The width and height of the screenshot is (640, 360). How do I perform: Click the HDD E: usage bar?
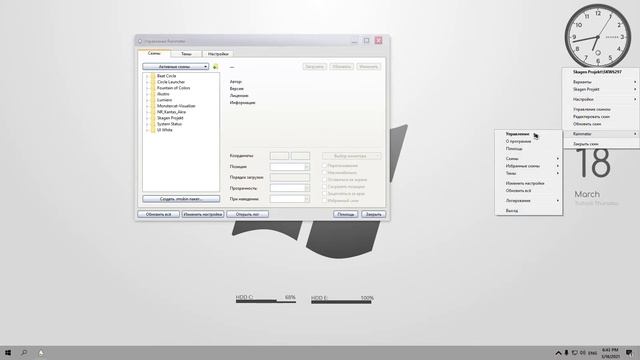[x=341, y=302]
